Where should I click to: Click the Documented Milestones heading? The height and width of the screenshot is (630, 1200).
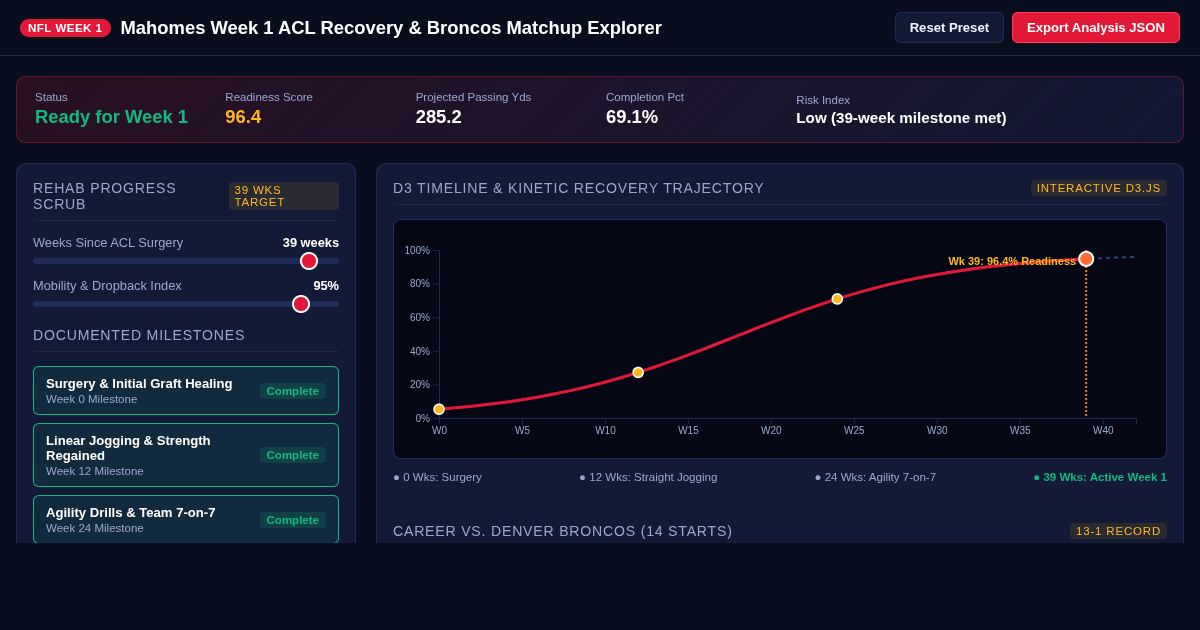coord(139,335)
